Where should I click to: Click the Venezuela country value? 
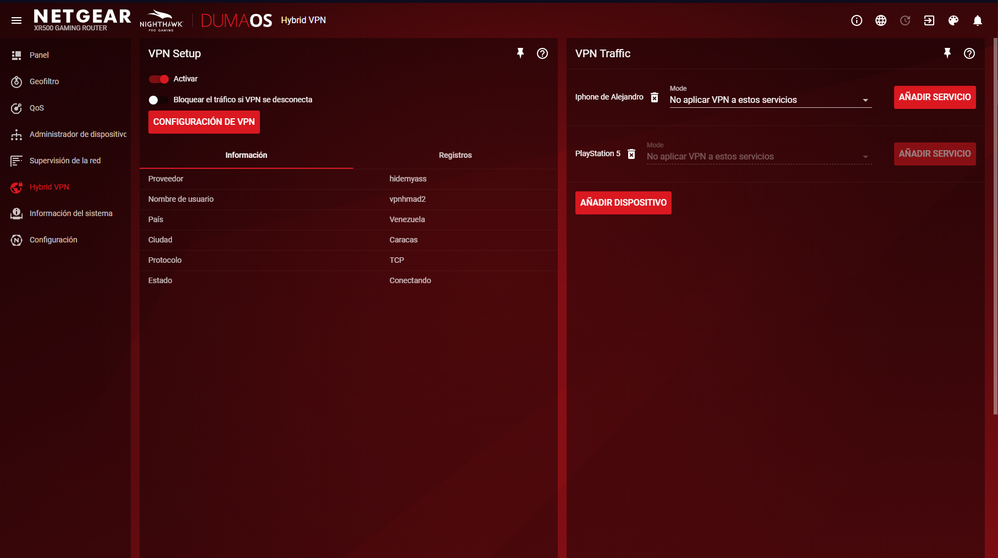(407, 220)
